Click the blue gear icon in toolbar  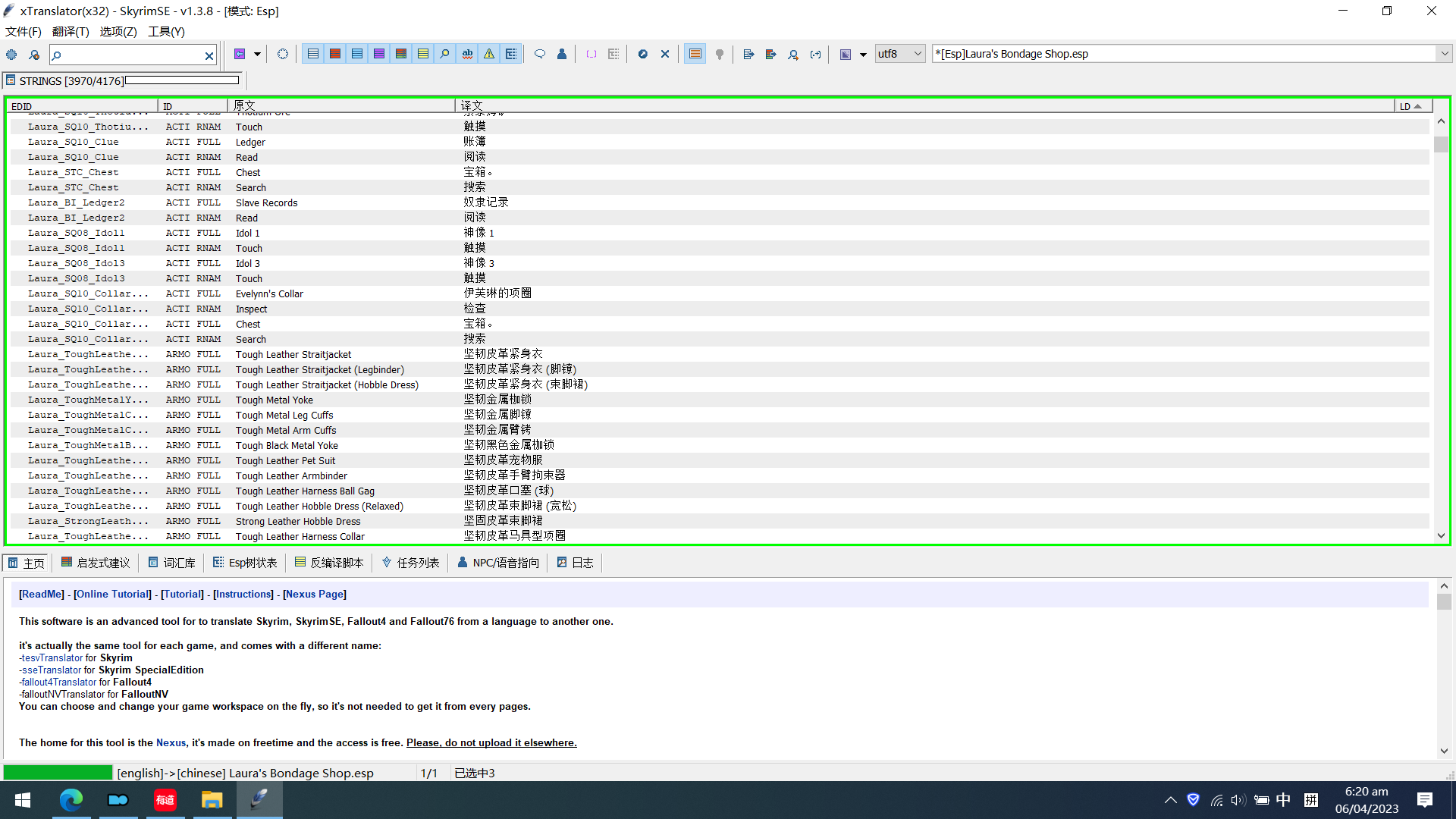11,55
